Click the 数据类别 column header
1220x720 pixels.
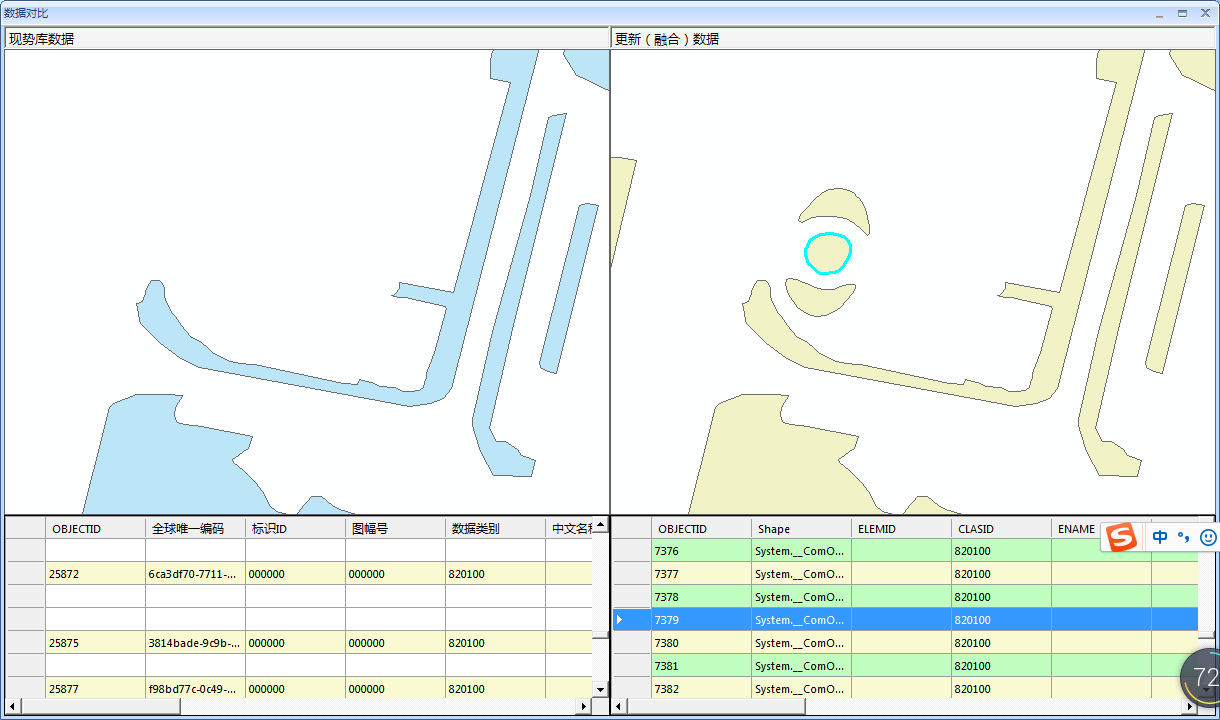(x=495, y=528)
